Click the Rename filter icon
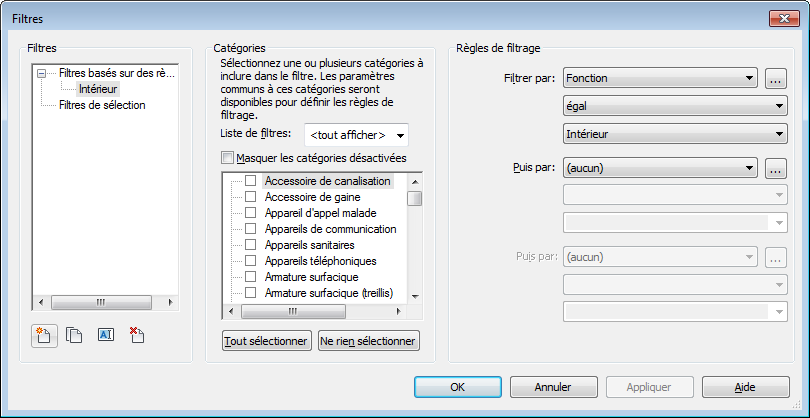810x418 pixels. 105,336
